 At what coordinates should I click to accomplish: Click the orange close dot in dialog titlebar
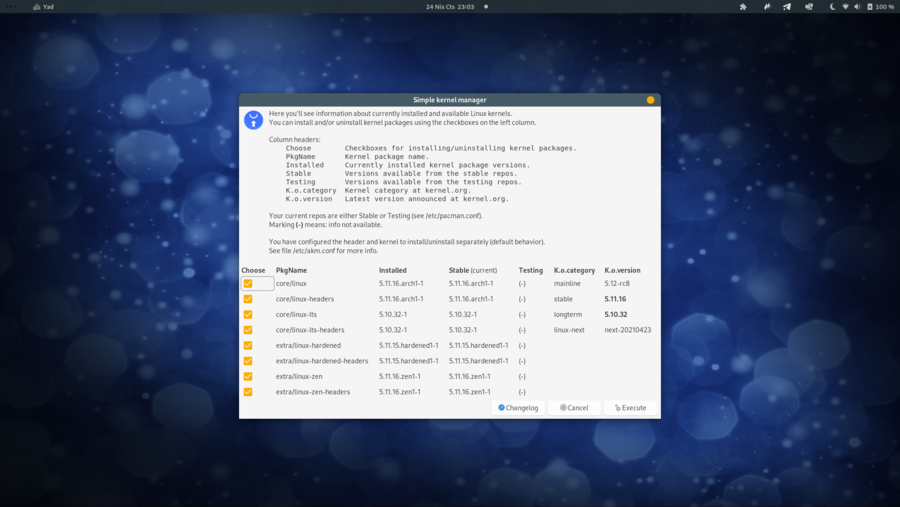(650, 100)
